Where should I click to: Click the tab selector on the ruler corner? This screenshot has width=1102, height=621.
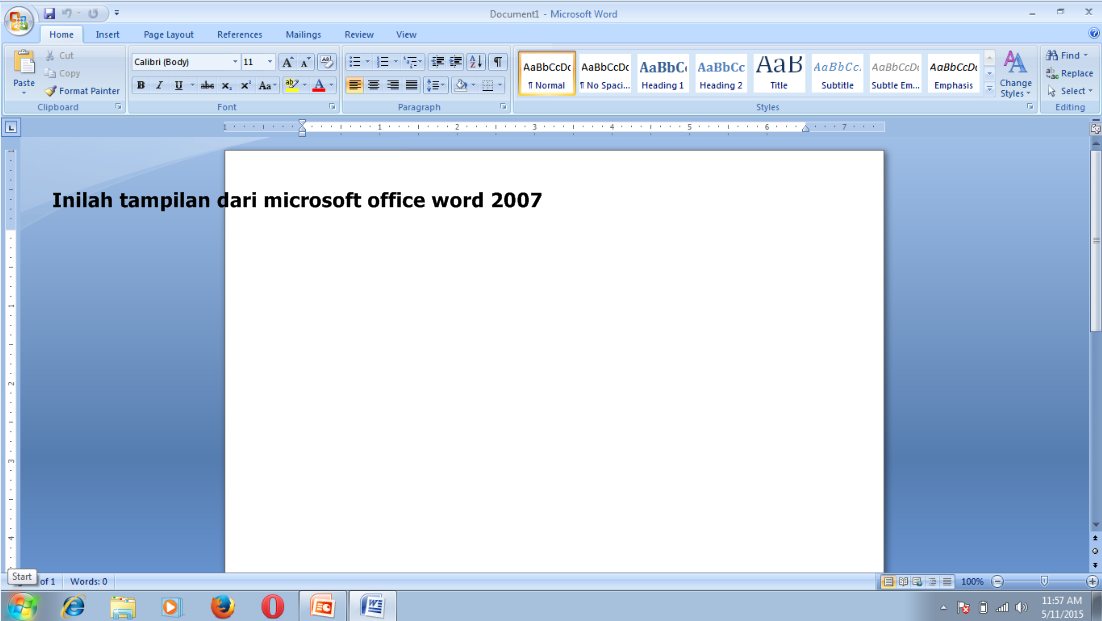point(11,127)
